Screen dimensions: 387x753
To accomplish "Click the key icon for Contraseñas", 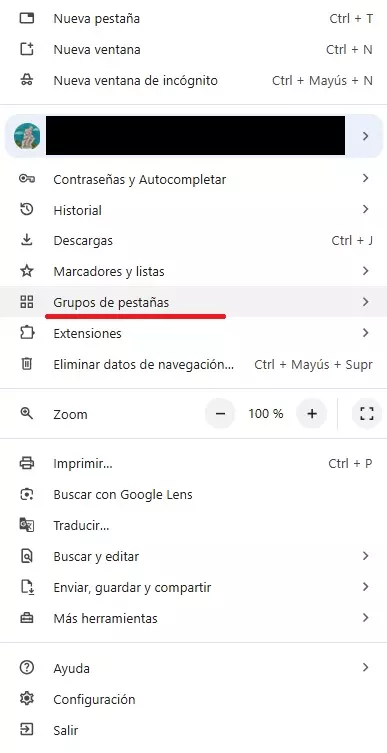I will [27, 179].
